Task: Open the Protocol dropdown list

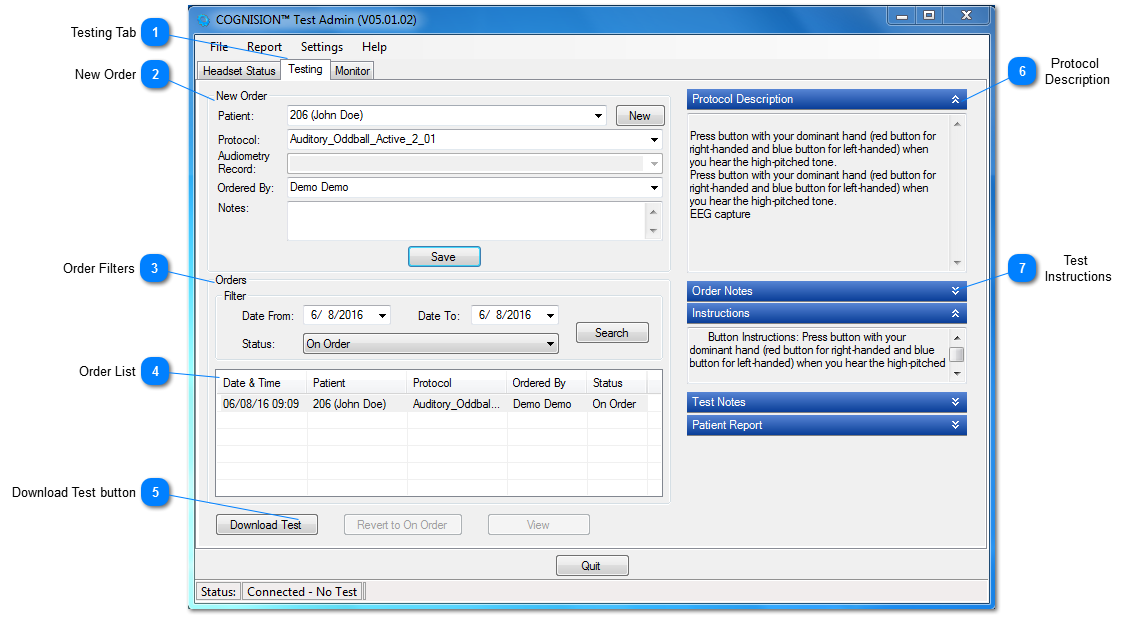Action: pos(654,140)
